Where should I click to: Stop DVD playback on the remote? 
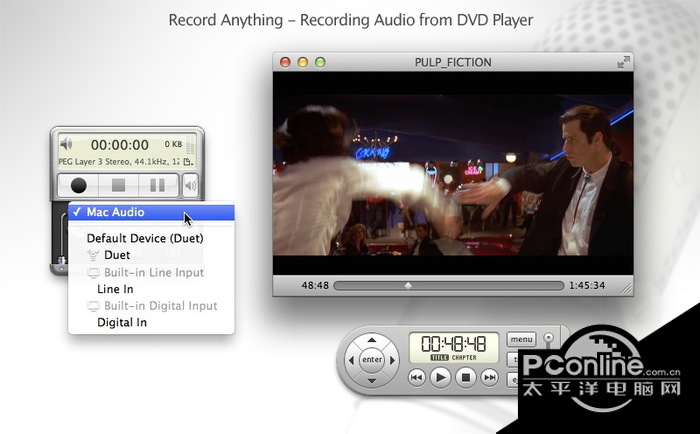point(466,378)
